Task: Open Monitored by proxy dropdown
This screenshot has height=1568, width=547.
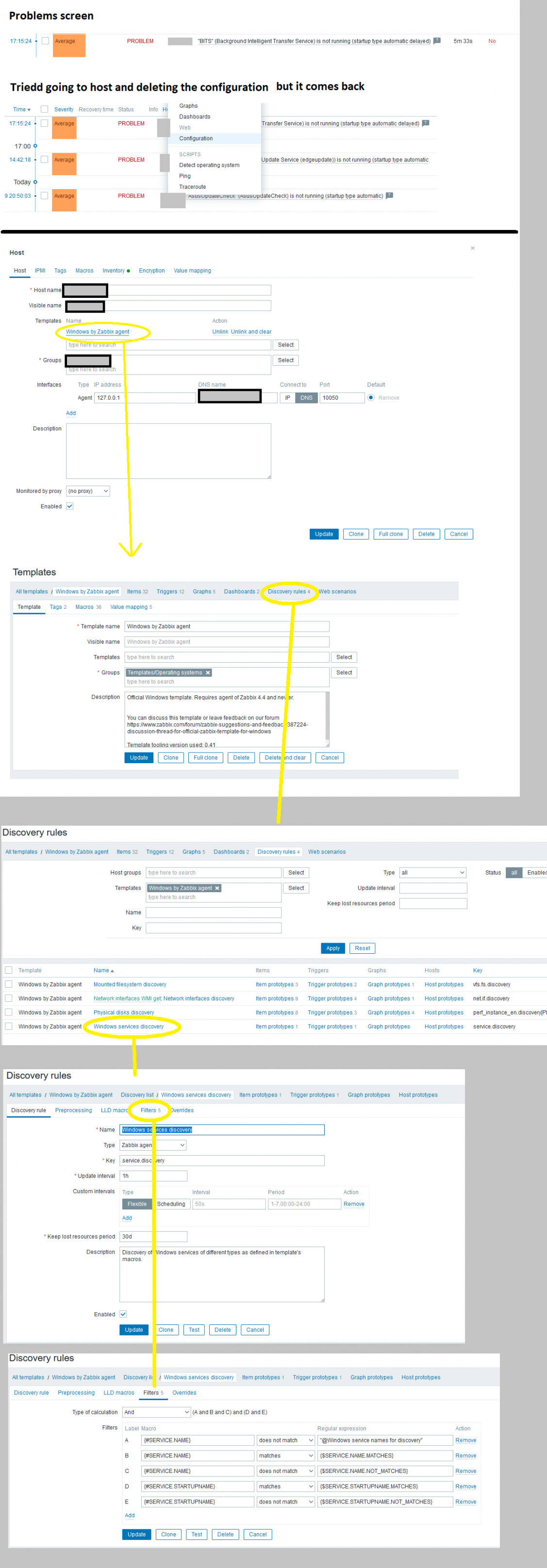Action: click(x=88, y=491)
